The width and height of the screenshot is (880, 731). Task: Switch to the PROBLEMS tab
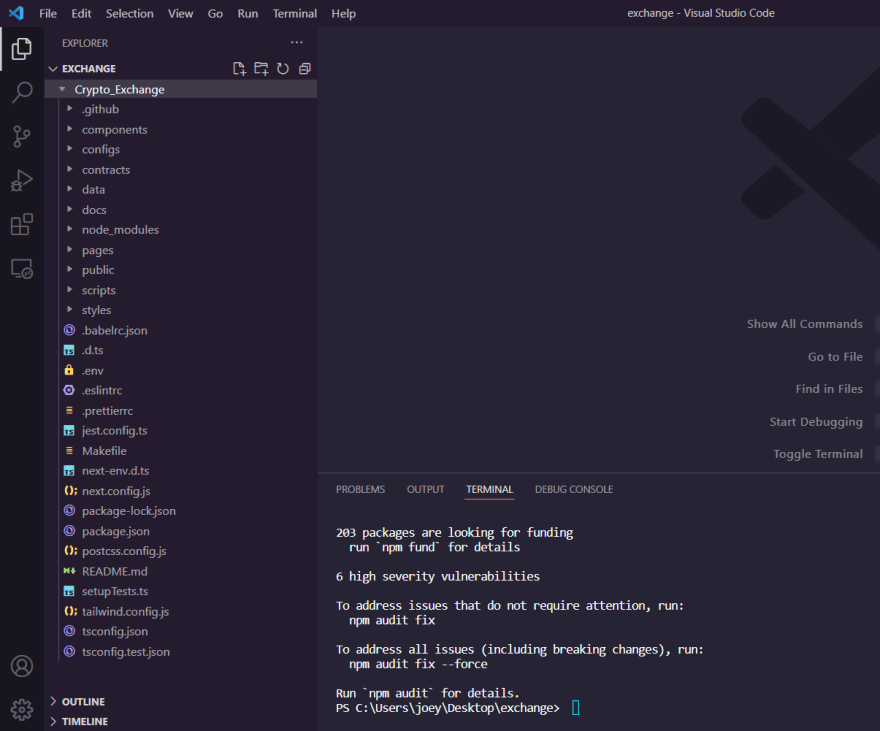(360, 489)
